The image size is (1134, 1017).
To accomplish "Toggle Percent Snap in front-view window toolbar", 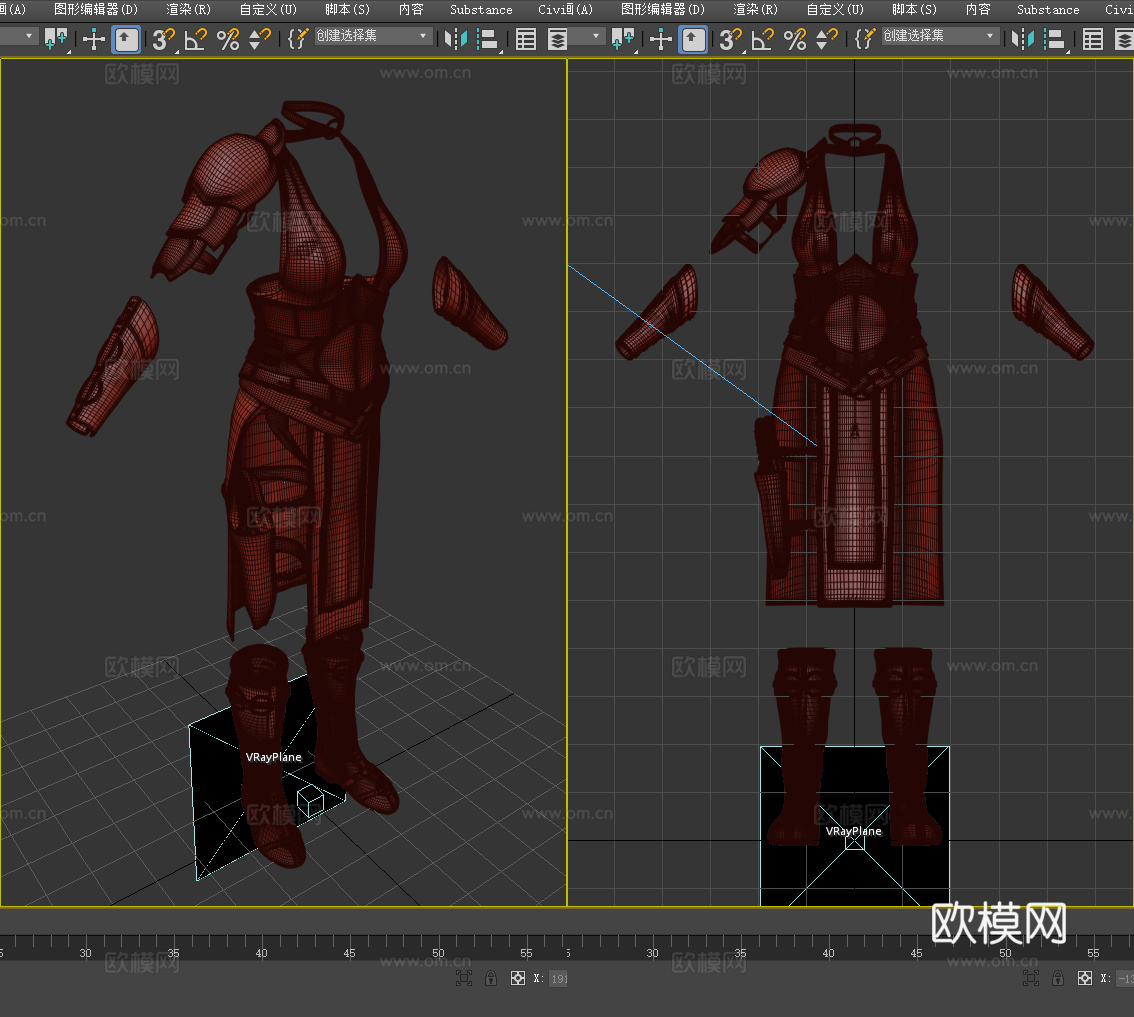I will [x=795, y=39].
